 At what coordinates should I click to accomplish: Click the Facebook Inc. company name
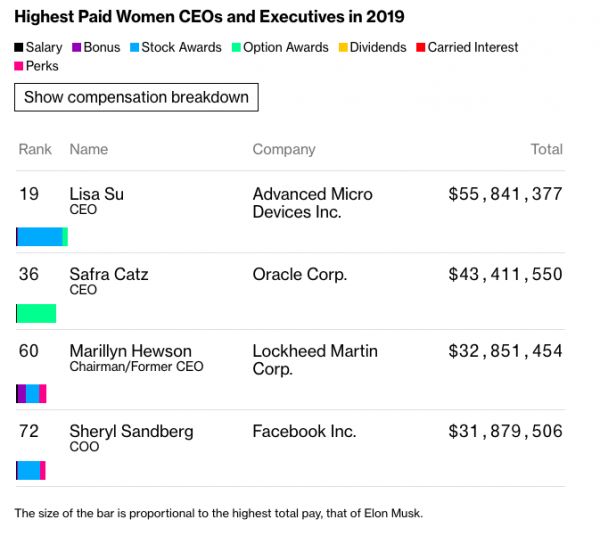tap(306, 432)
